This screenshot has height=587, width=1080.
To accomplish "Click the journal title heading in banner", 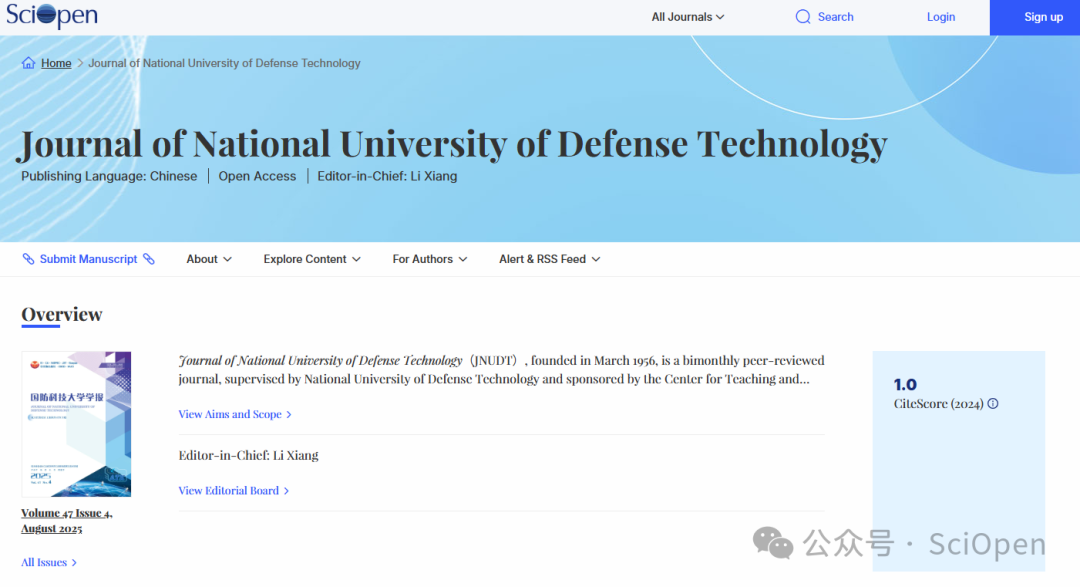I will pyautogui.click(x=454, y=143).
